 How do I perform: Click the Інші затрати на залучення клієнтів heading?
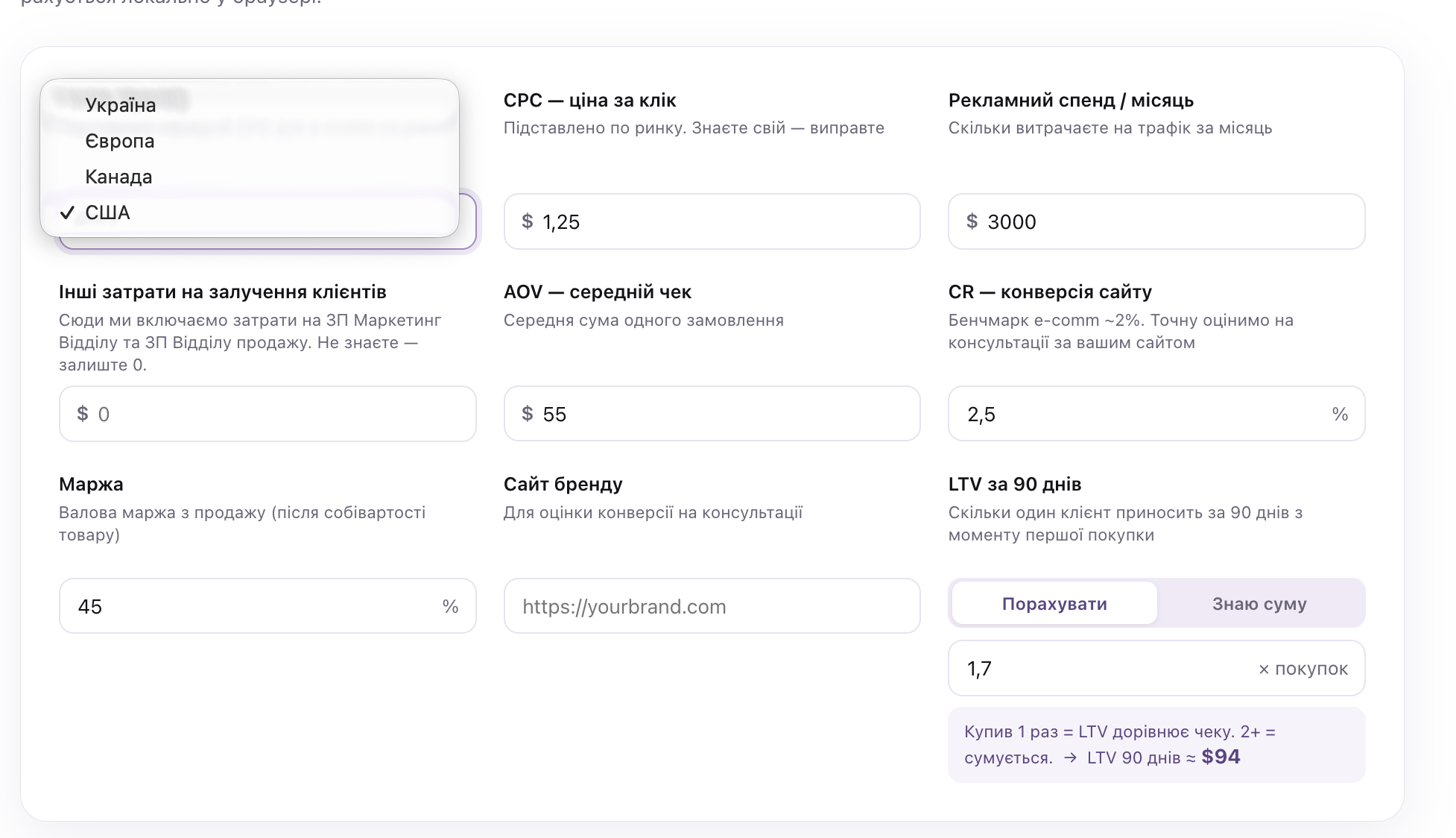223,292
